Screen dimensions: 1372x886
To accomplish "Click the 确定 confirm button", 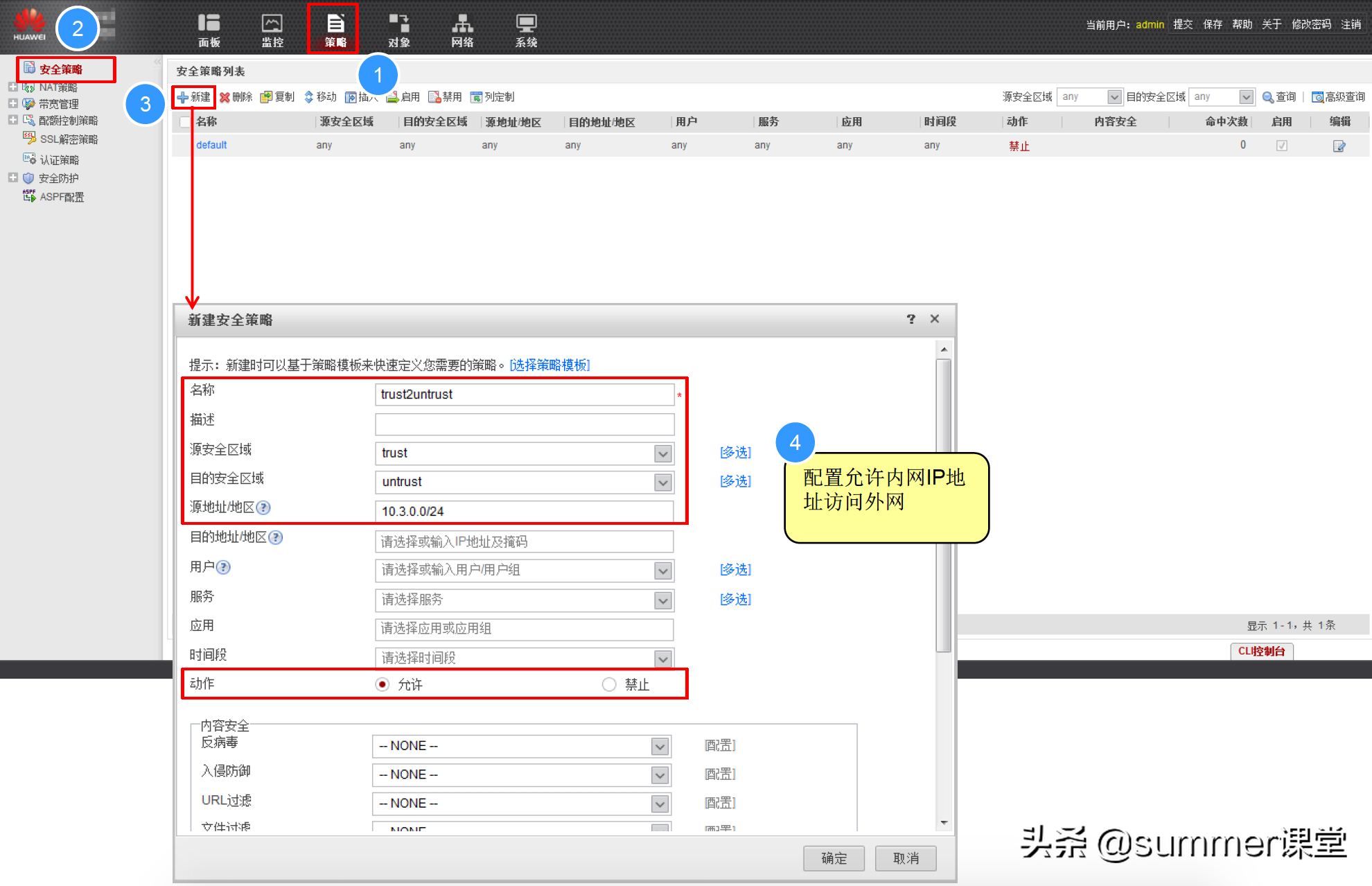I will tap(833, 858).
